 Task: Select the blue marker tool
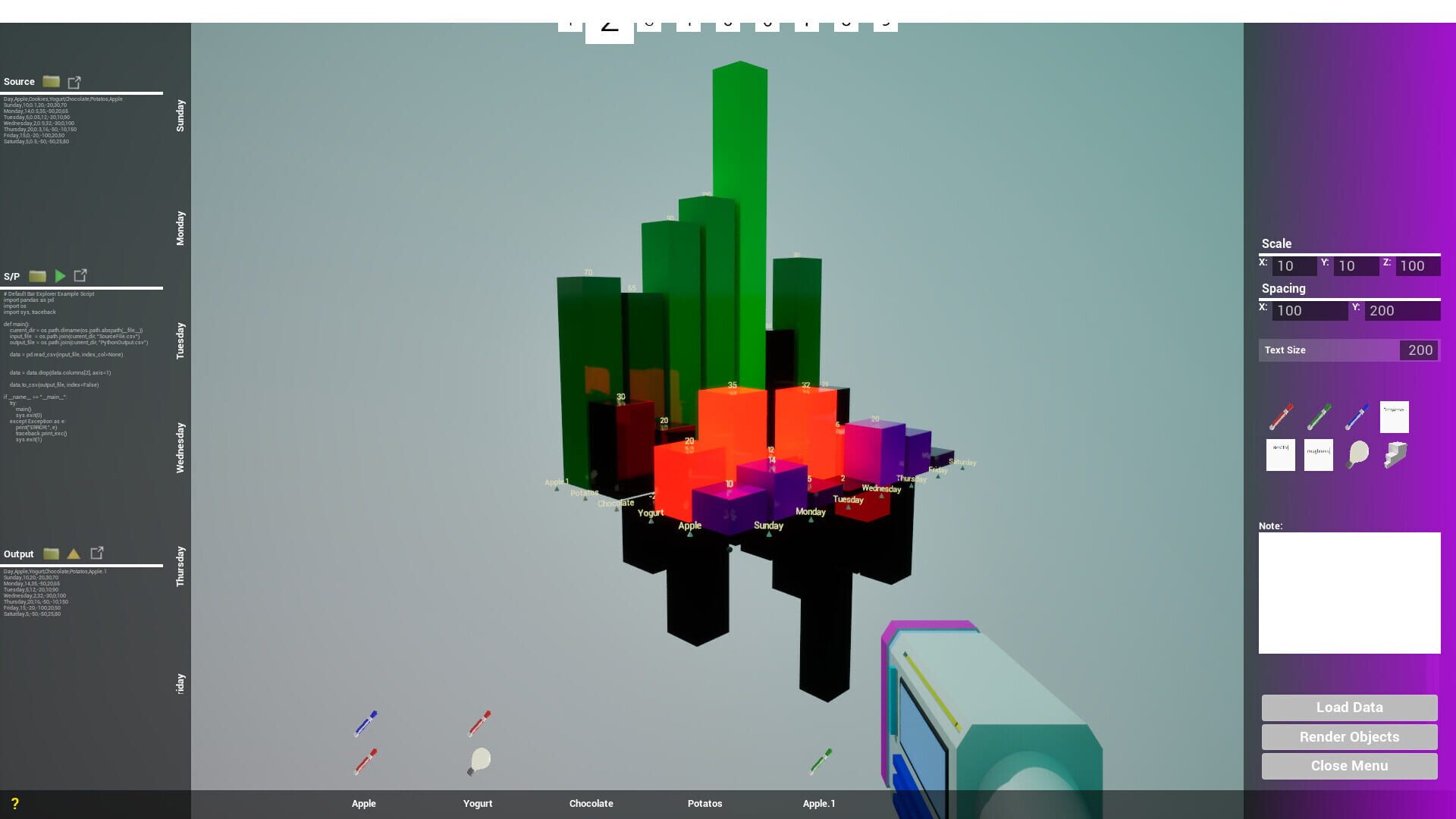pos(1357,414)
